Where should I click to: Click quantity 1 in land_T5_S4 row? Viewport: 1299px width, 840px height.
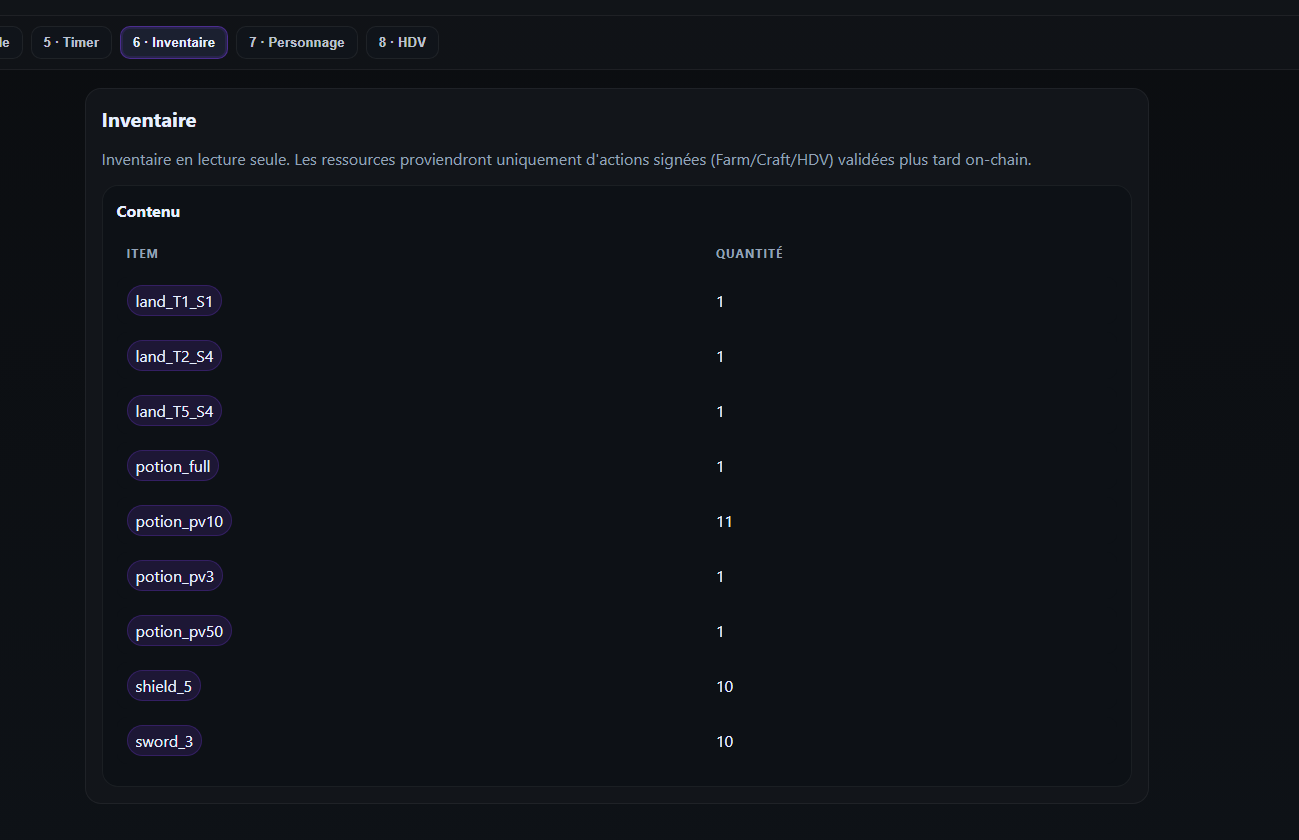point(720,411)
